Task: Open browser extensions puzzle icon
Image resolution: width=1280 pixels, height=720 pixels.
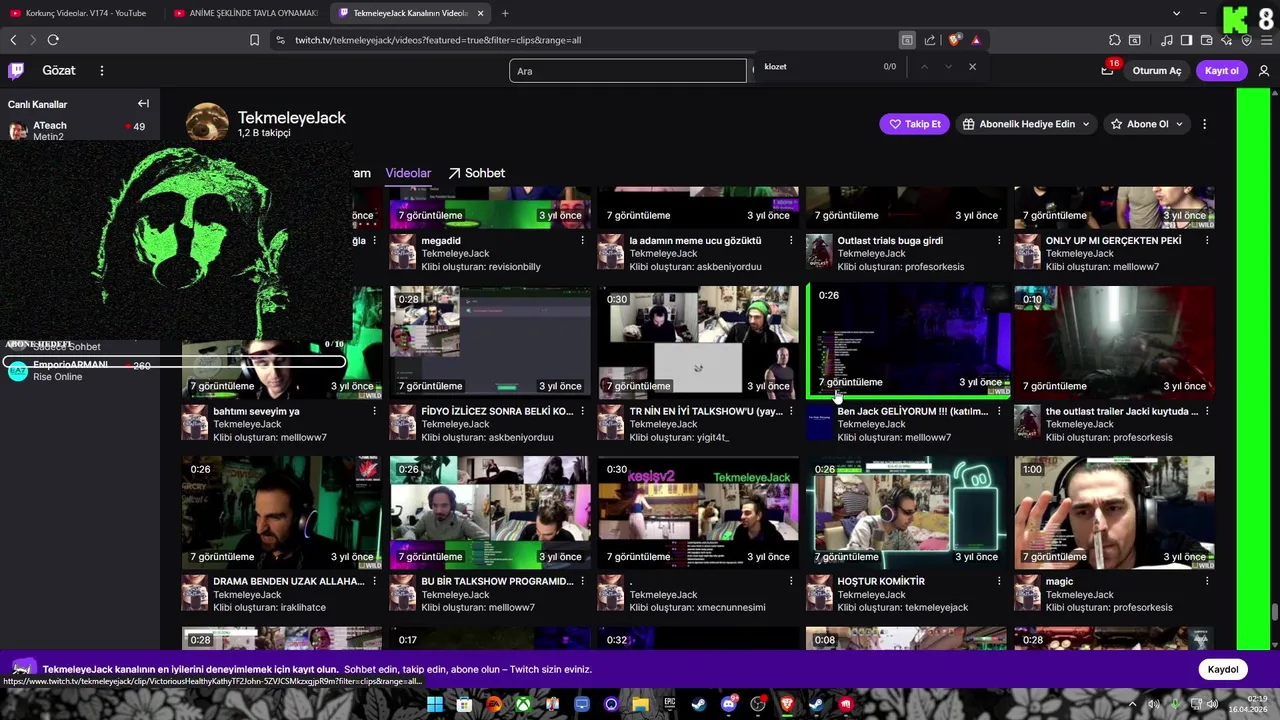Action: tap(1114, 40)
